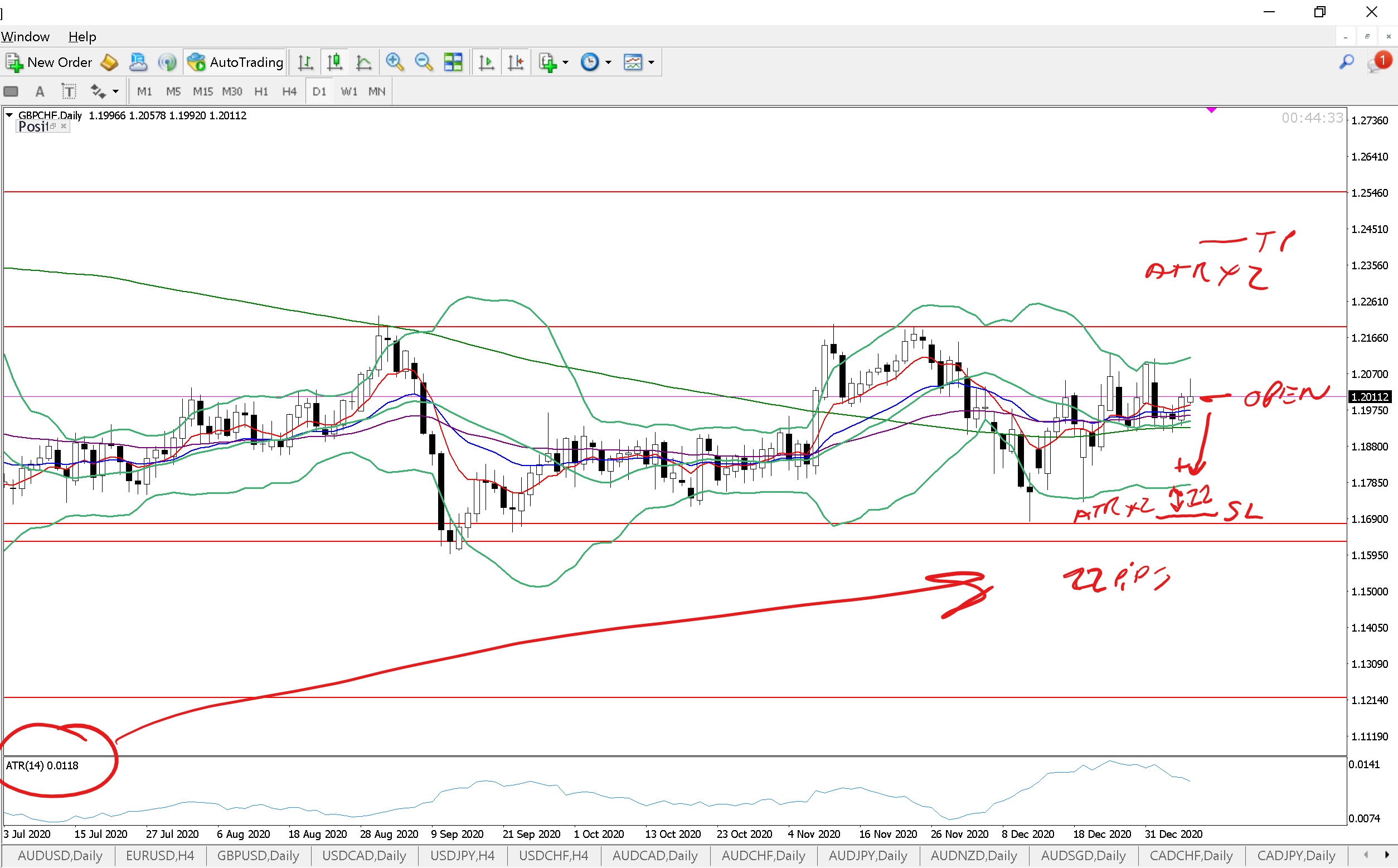Switch chart to bar chart mode
The image size is (1398, 868).
(305, 62)
